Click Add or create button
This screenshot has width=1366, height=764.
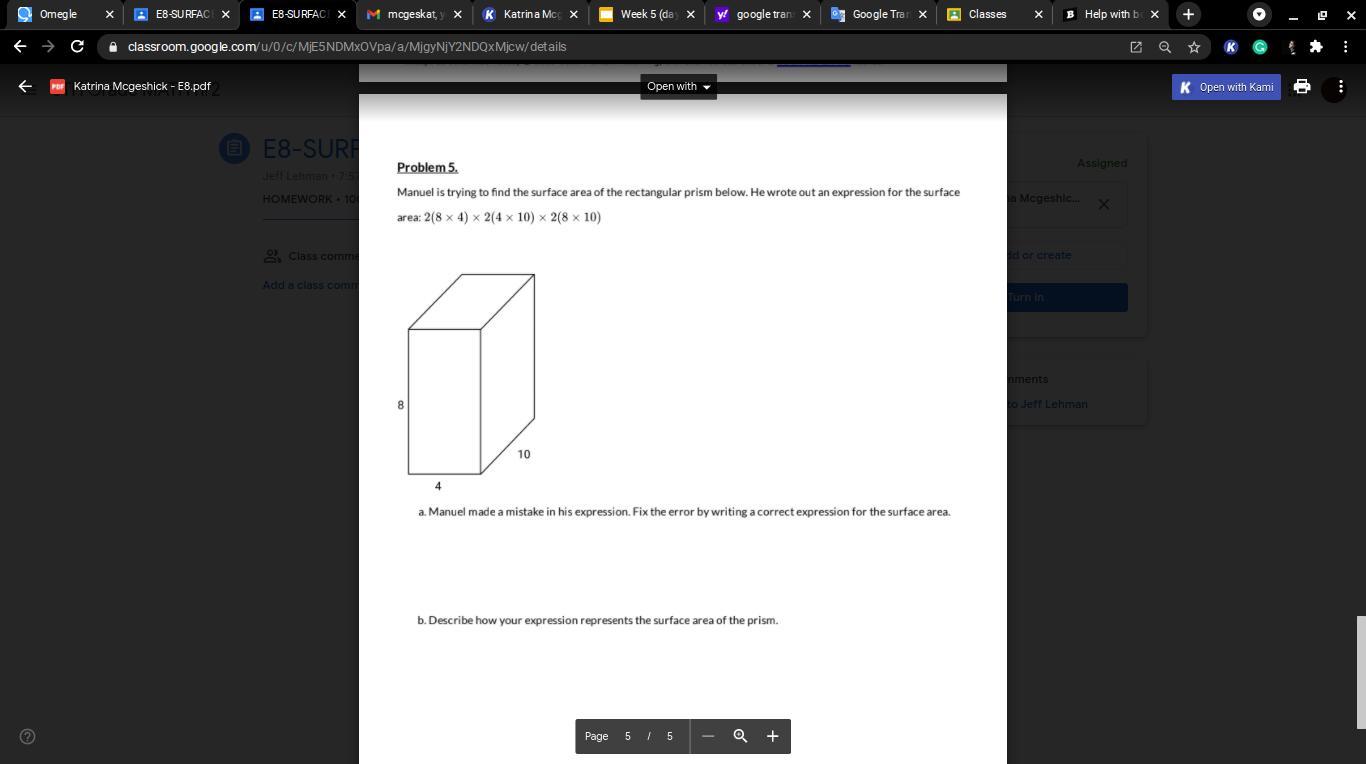point(1067,255)
